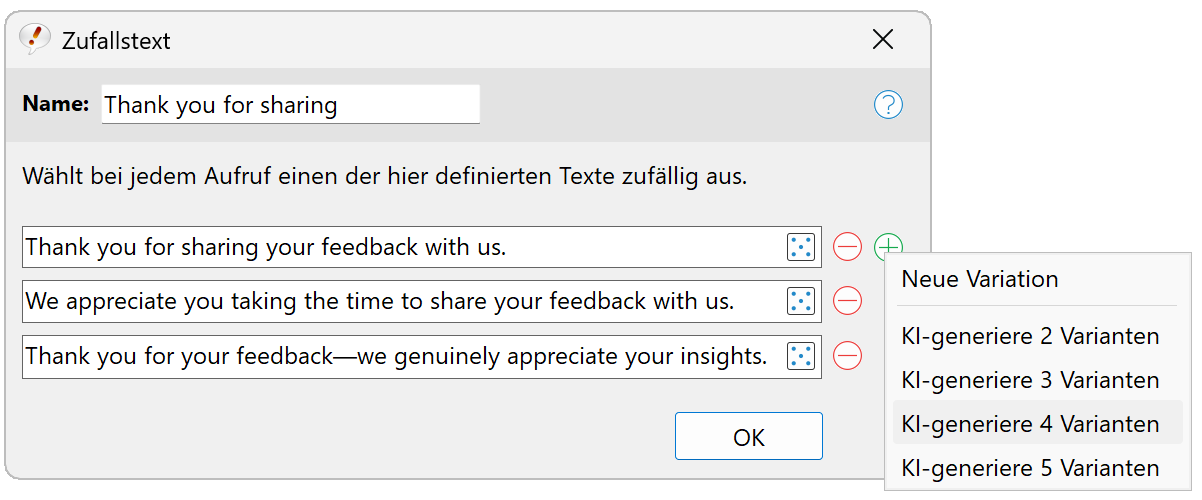
Task: Remove the first text 'Thank you for sharing your feedback'
Action: point(847,247)
